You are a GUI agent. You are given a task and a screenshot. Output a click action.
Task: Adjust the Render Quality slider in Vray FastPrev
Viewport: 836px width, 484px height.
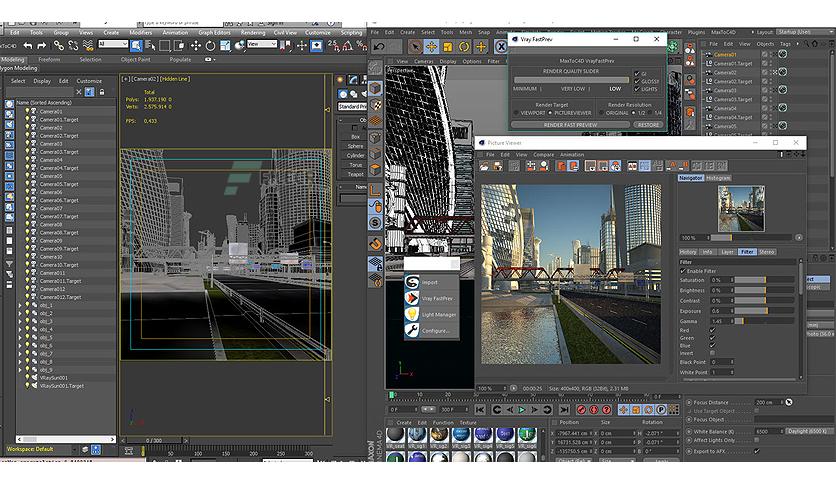[570, 80]
